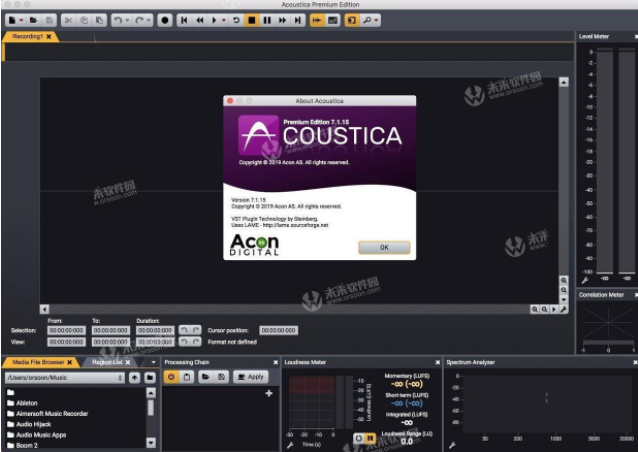This screenshot has width=638, height=452.
Task: Toggle the highlighted triple-arrow toolbar button
Action: 317,20
